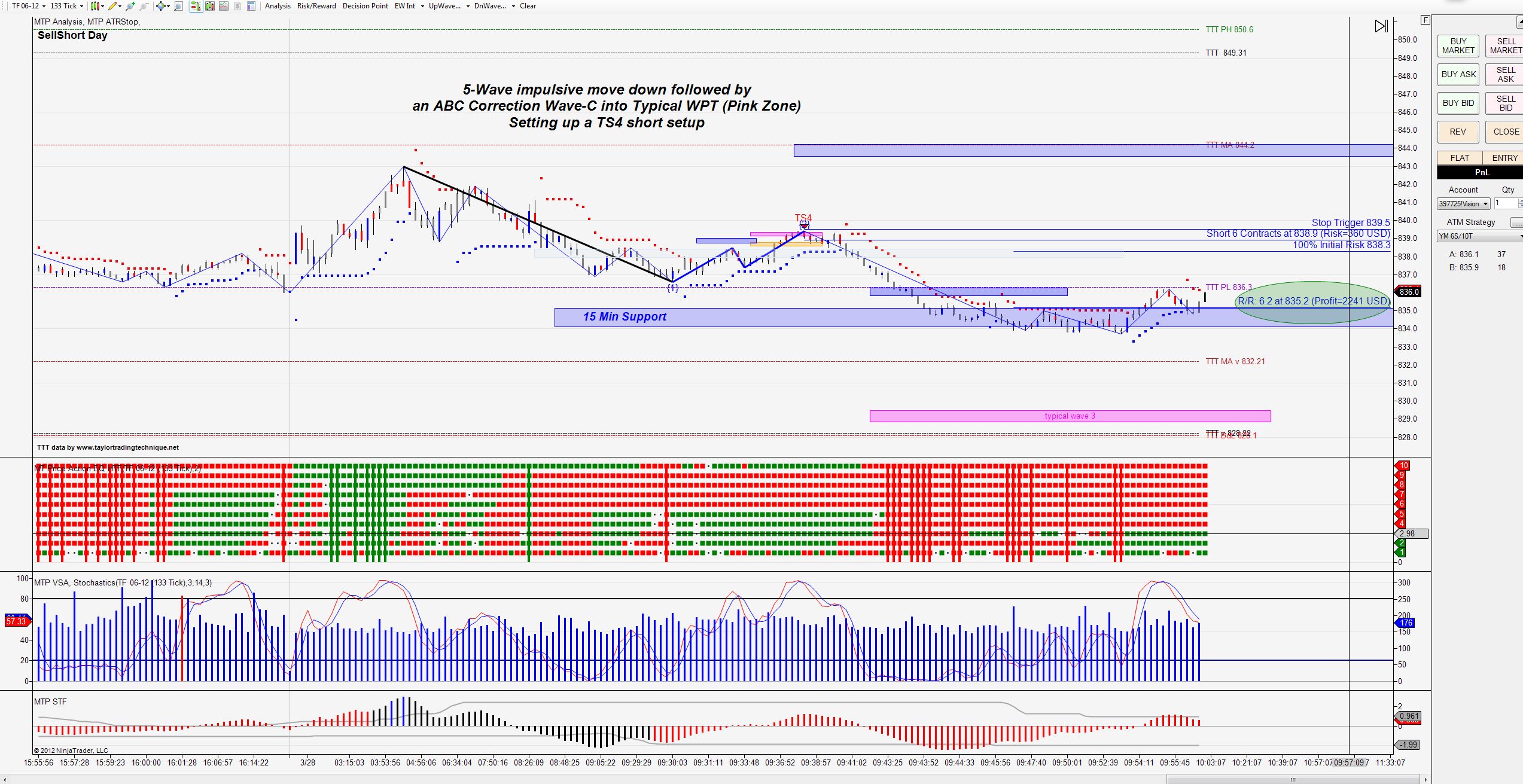
Task: Click the TS4 setup marker
Action: [x=803, y=218]
